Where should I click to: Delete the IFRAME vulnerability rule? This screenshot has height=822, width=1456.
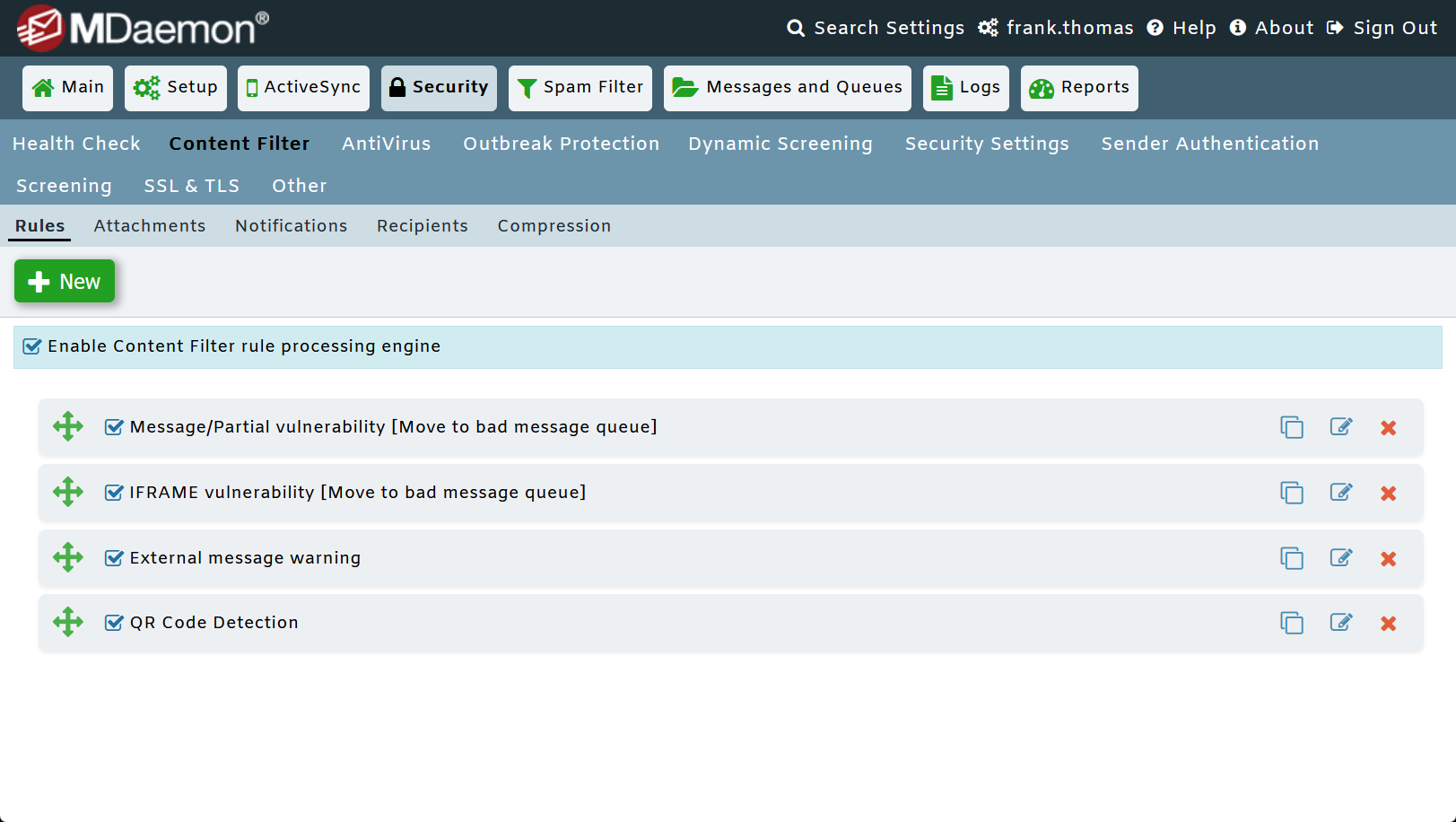point(1388,493)
